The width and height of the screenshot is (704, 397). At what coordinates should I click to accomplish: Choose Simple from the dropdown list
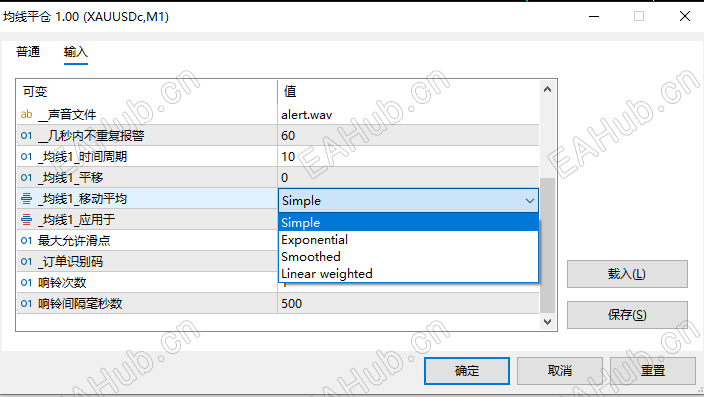(x=408, y=222)
